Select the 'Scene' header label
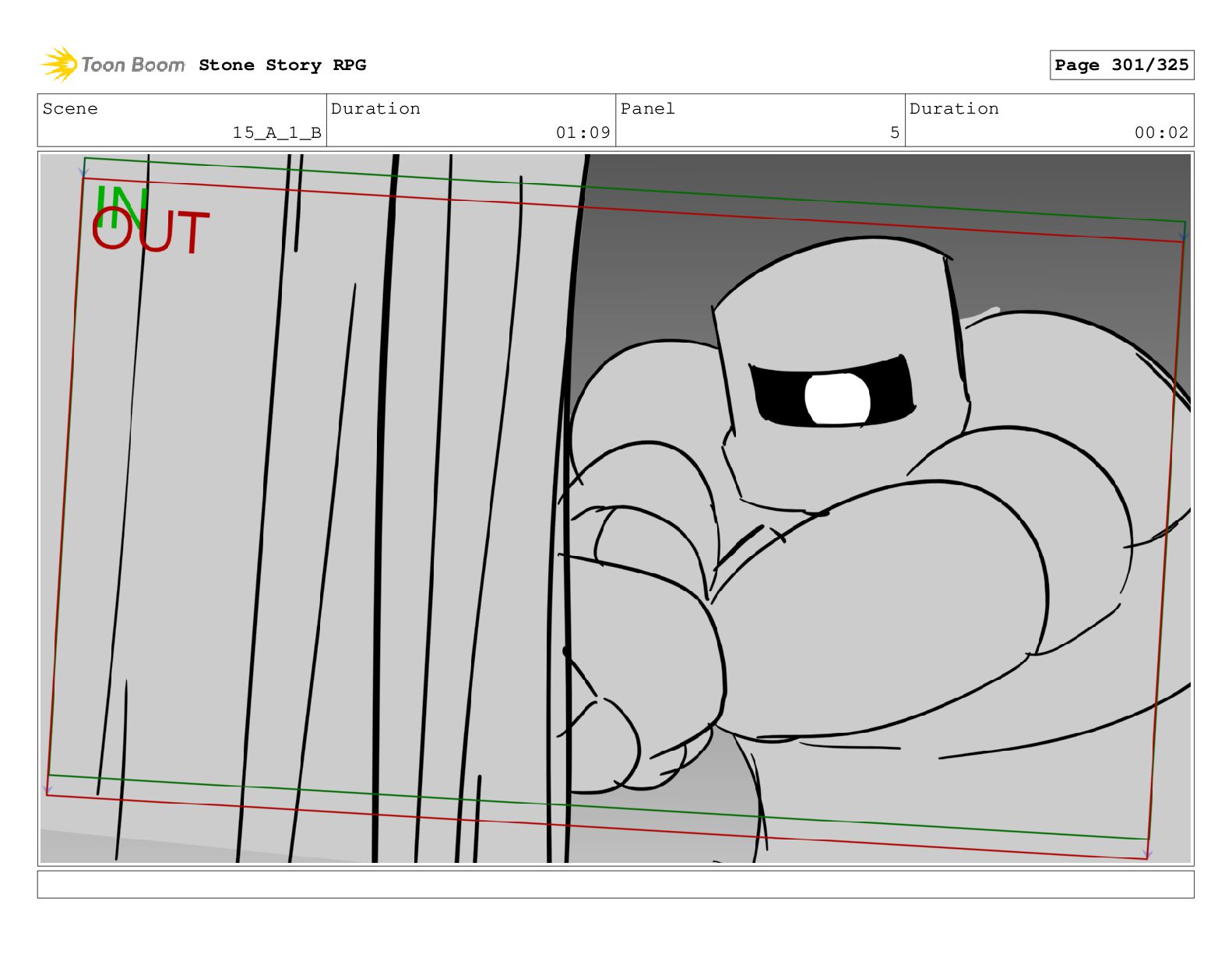The width and height of the screenshot is (1232, 954). coord(71,109)
